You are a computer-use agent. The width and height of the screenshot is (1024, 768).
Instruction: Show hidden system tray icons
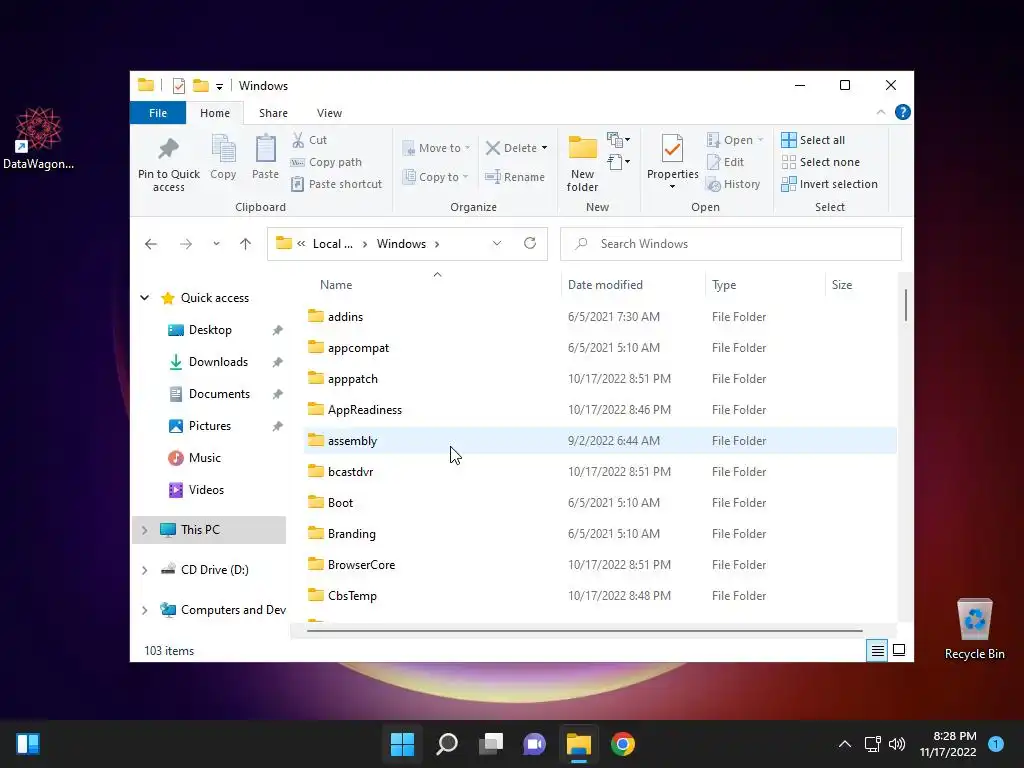(844, 744)
